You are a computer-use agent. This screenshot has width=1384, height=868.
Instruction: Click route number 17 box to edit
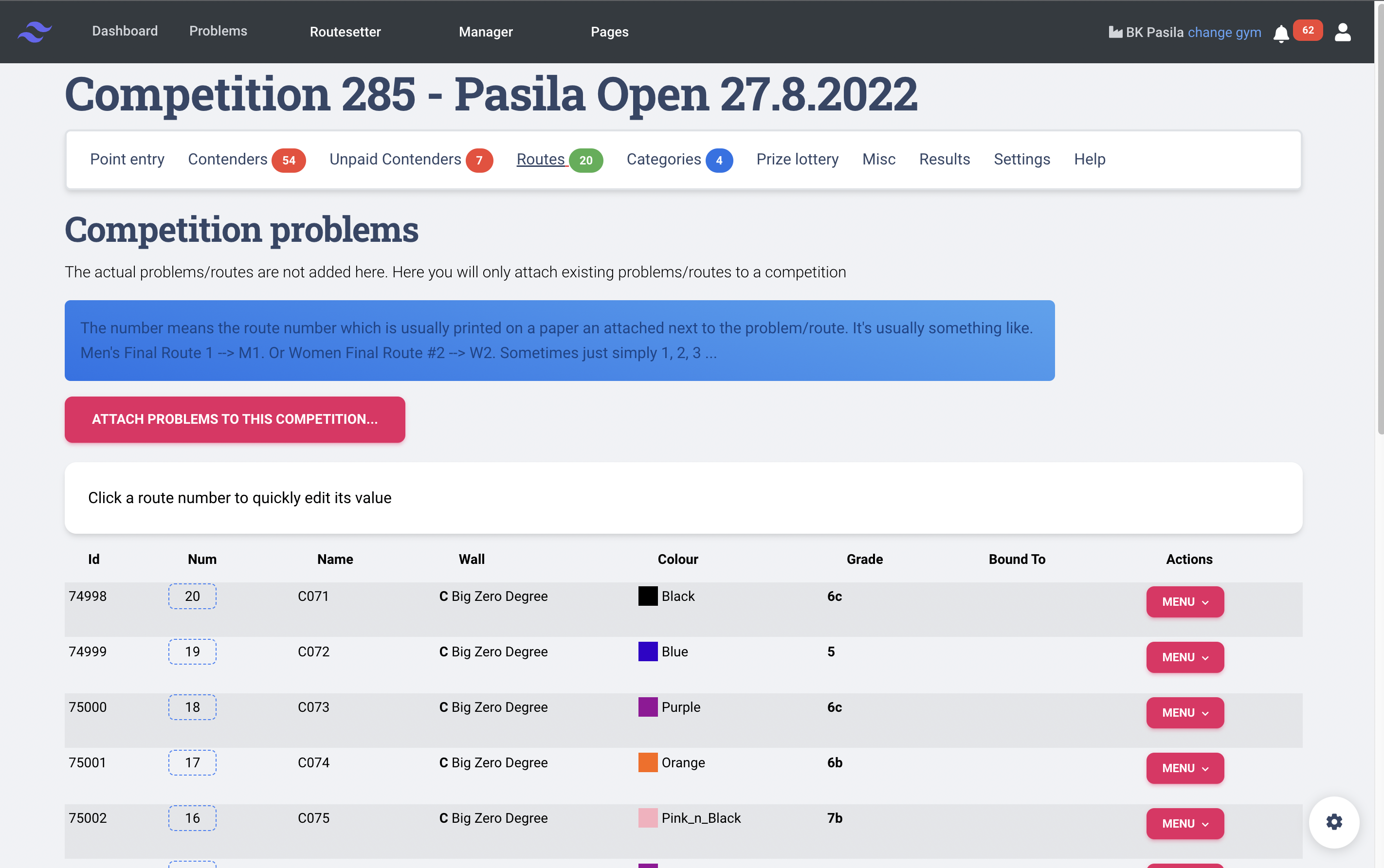[192, 762]
